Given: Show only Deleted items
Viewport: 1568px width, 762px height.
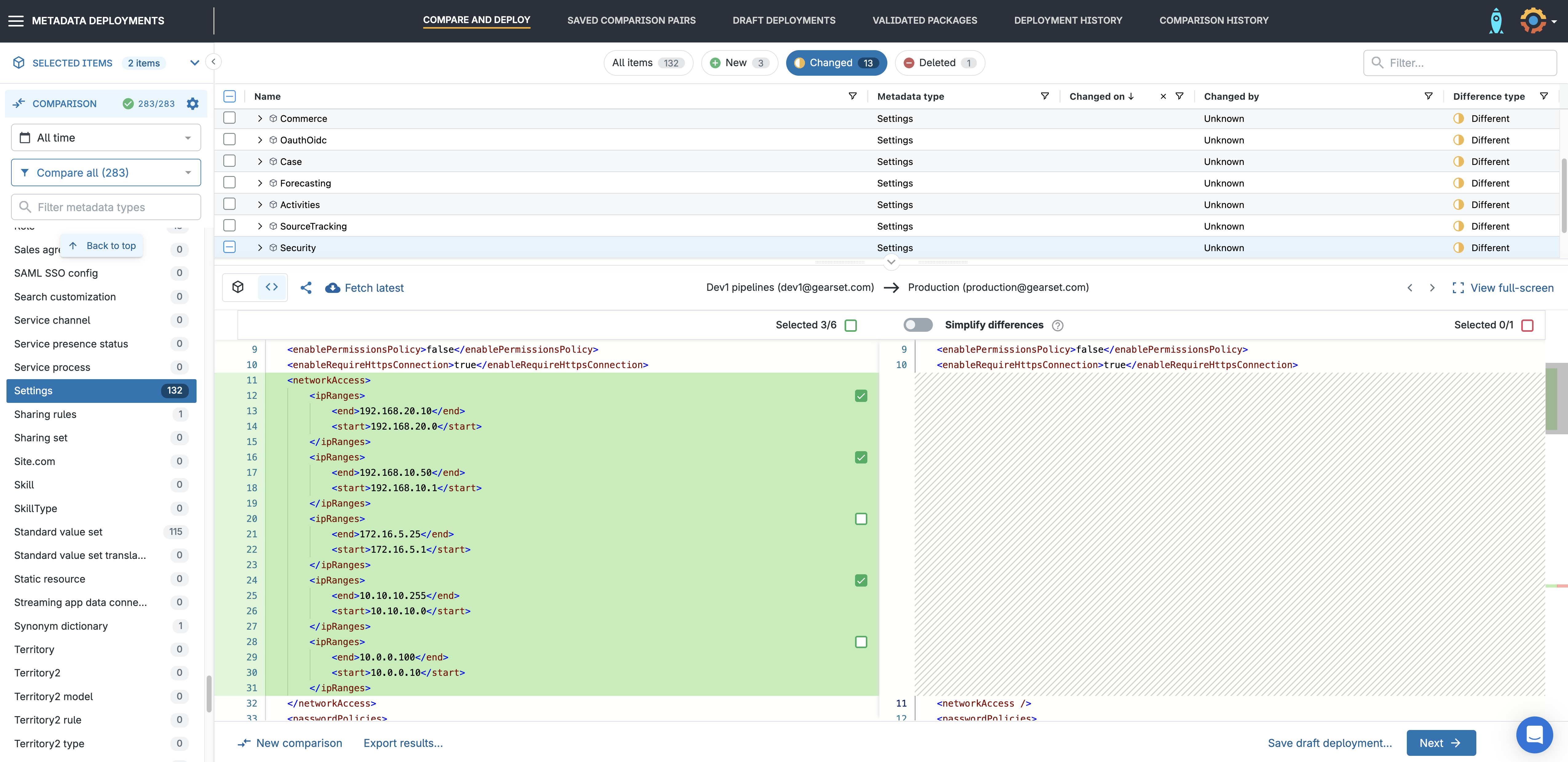Looking at the screenshot, I should [x=940, y=63].
